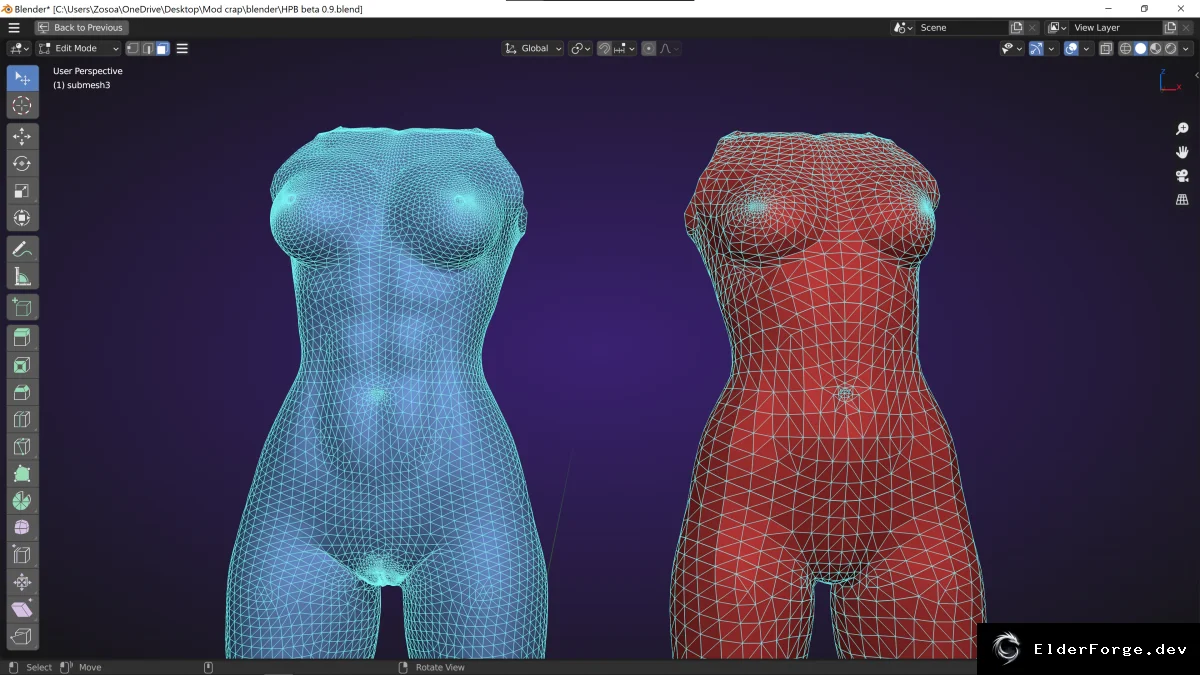Select the Select Box tool
Screen dimensions: 1200x675
[x=22, y=78]
